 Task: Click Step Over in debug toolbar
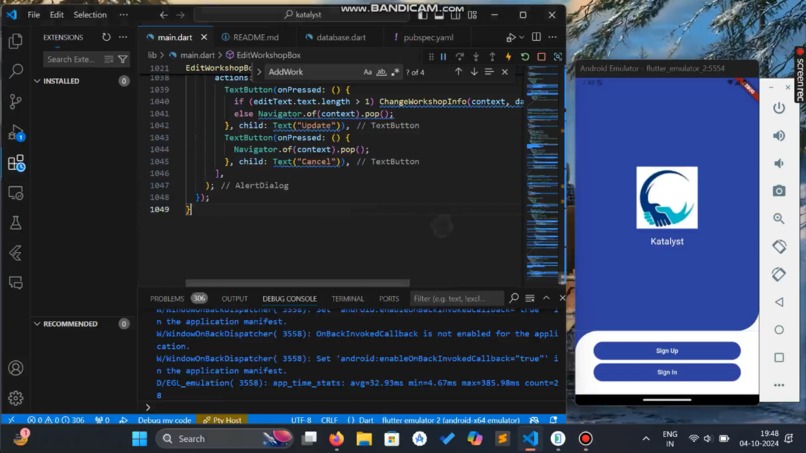coord(460,57)
